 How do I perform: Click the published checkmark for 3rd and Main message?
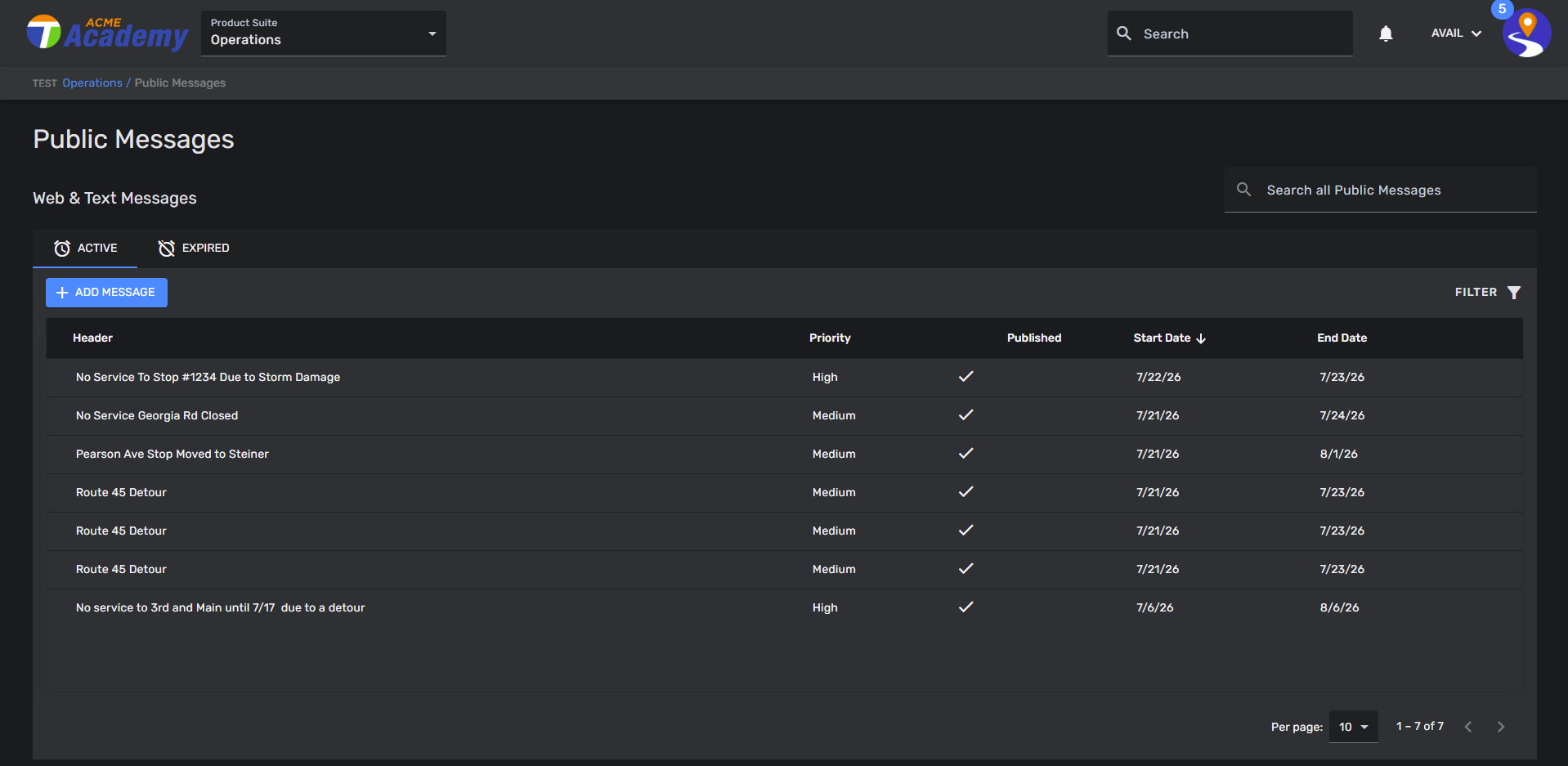click(965, 607)
